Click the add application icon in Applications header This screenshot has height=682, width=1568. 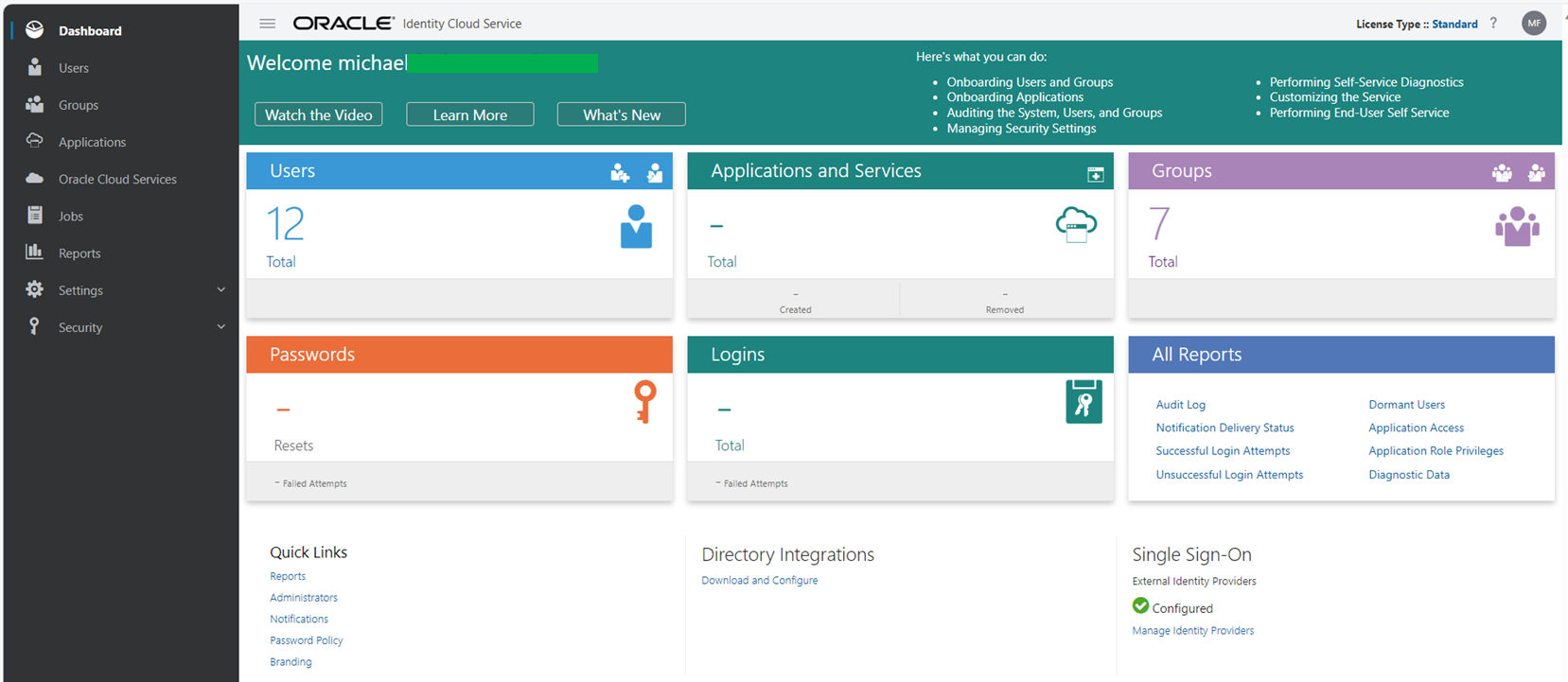(1096, 174)
